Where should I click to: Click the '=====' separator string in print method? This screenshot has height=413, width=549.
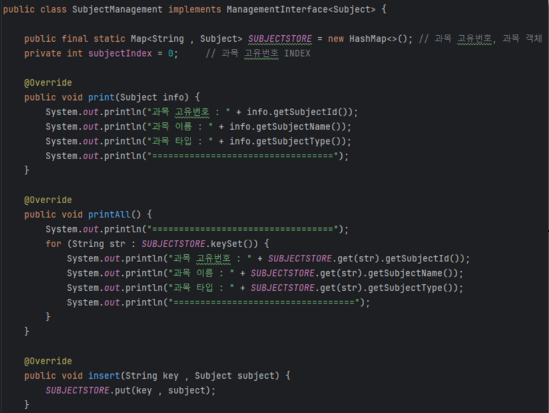pyautogui.click(x=243, y=156)
